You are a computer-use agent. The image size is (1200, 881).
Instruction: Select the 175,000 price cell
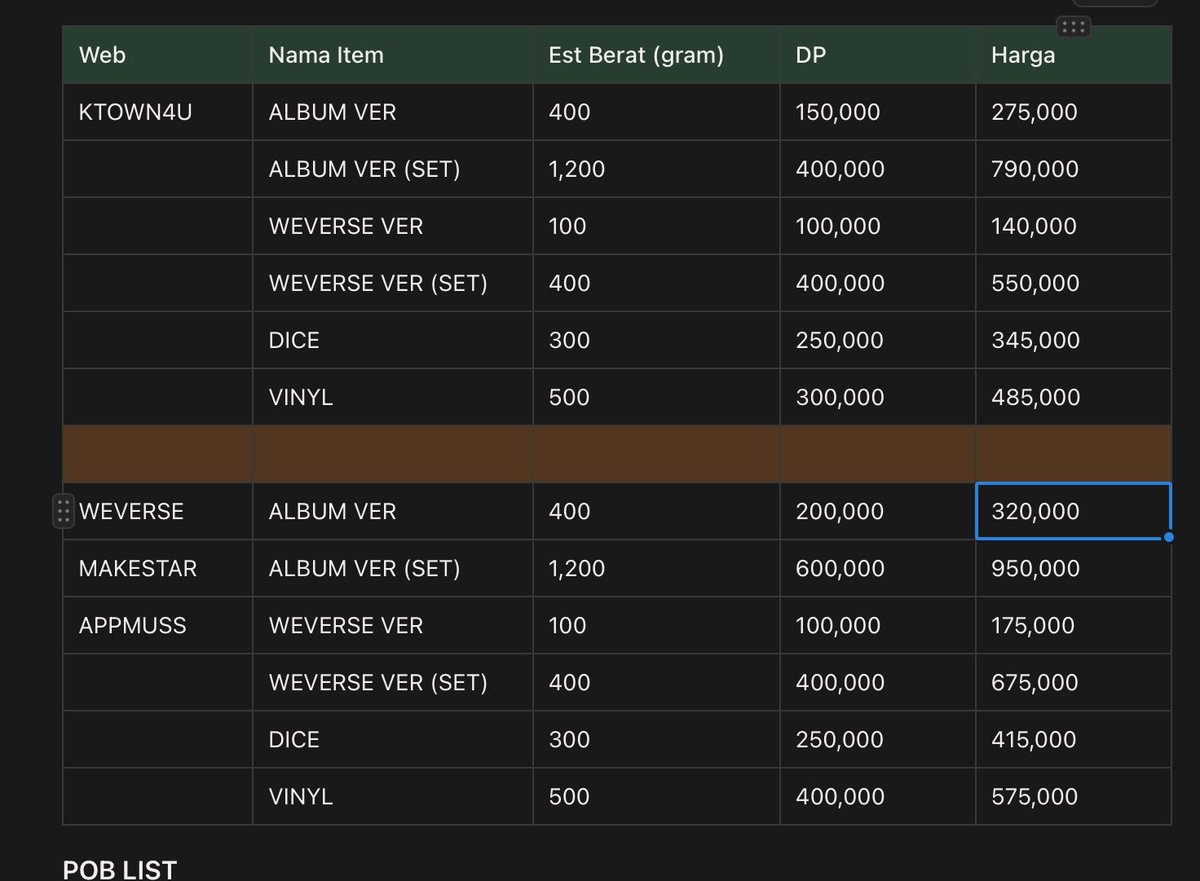1073,625
